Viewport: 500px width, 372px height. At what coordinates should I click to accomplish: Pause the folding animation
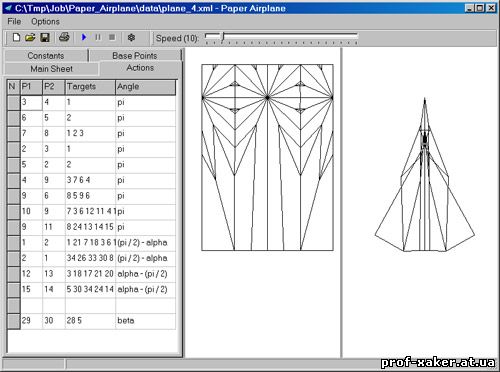(x=98, y=37)
